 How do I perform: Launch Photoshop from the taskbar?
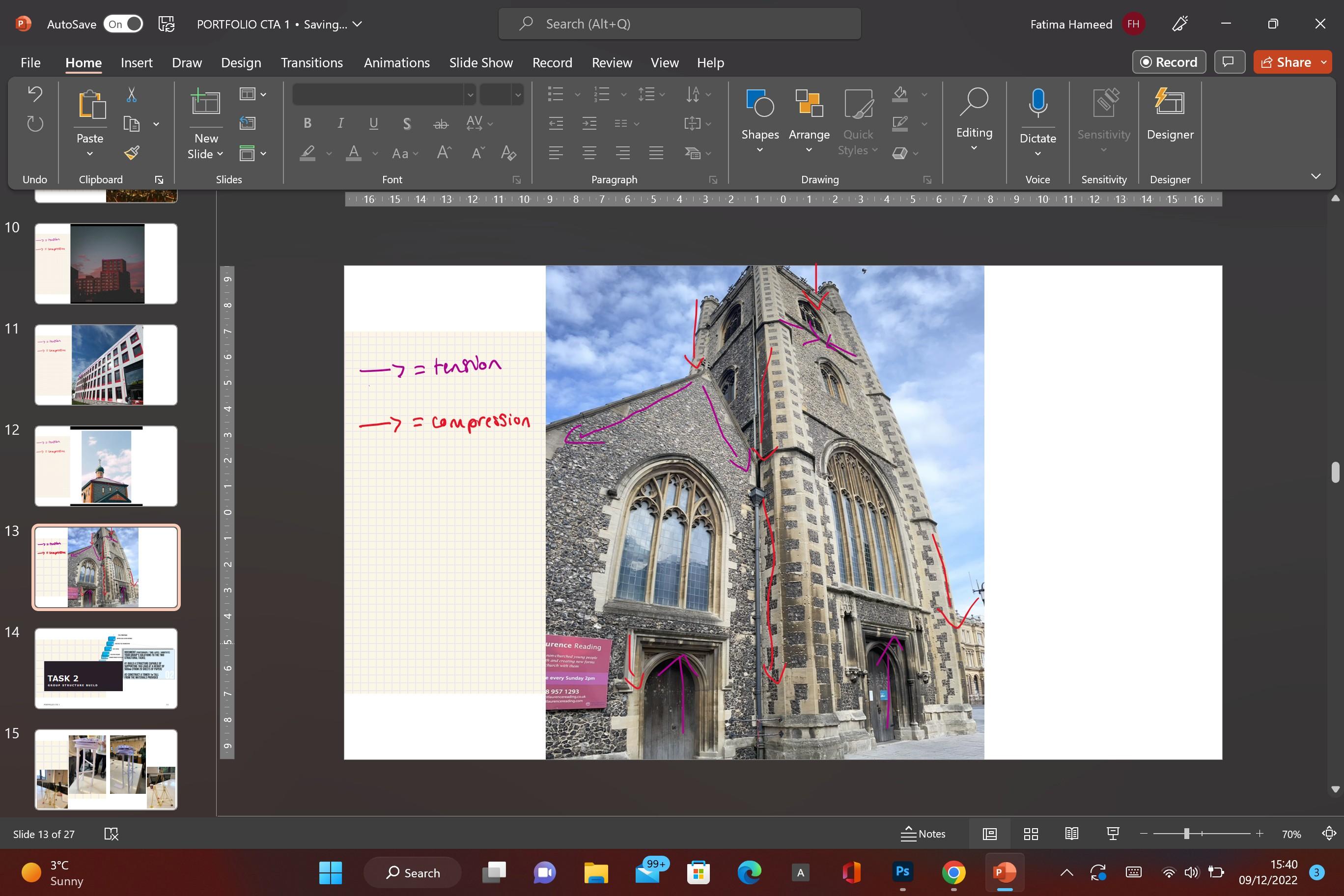[902, 872]
